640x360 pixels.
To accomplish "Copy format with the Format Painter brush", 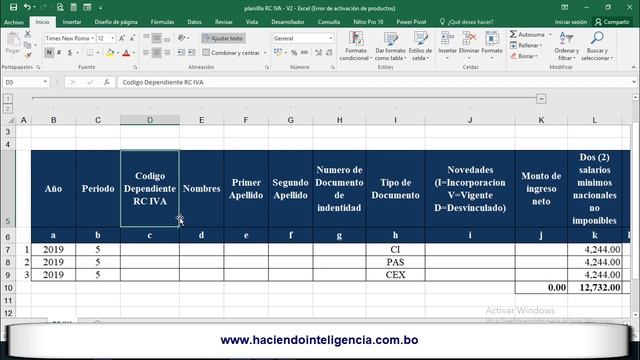I will (28, 55).
